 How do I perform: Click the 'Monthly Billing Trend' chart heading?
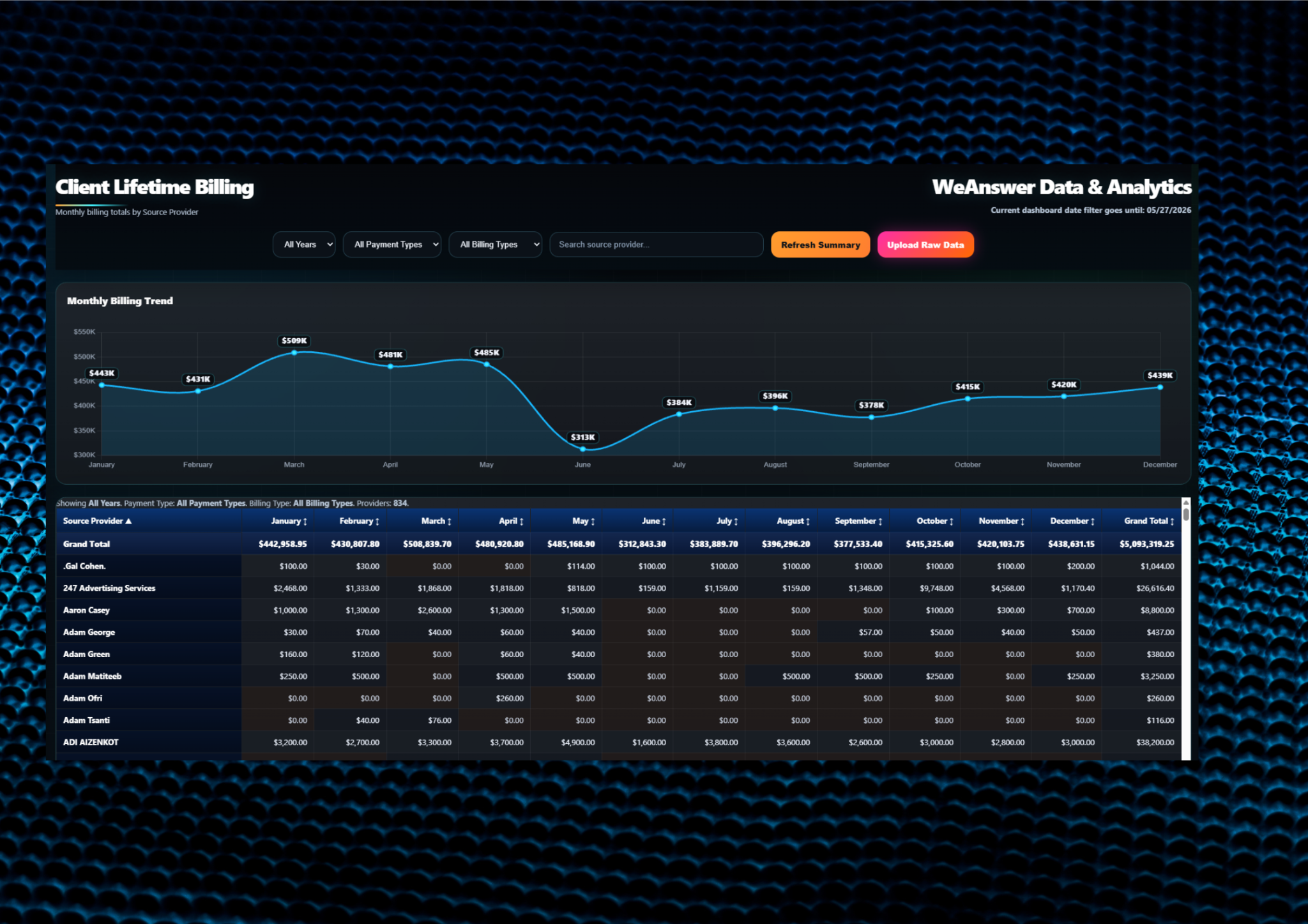(x=120, y=301)
